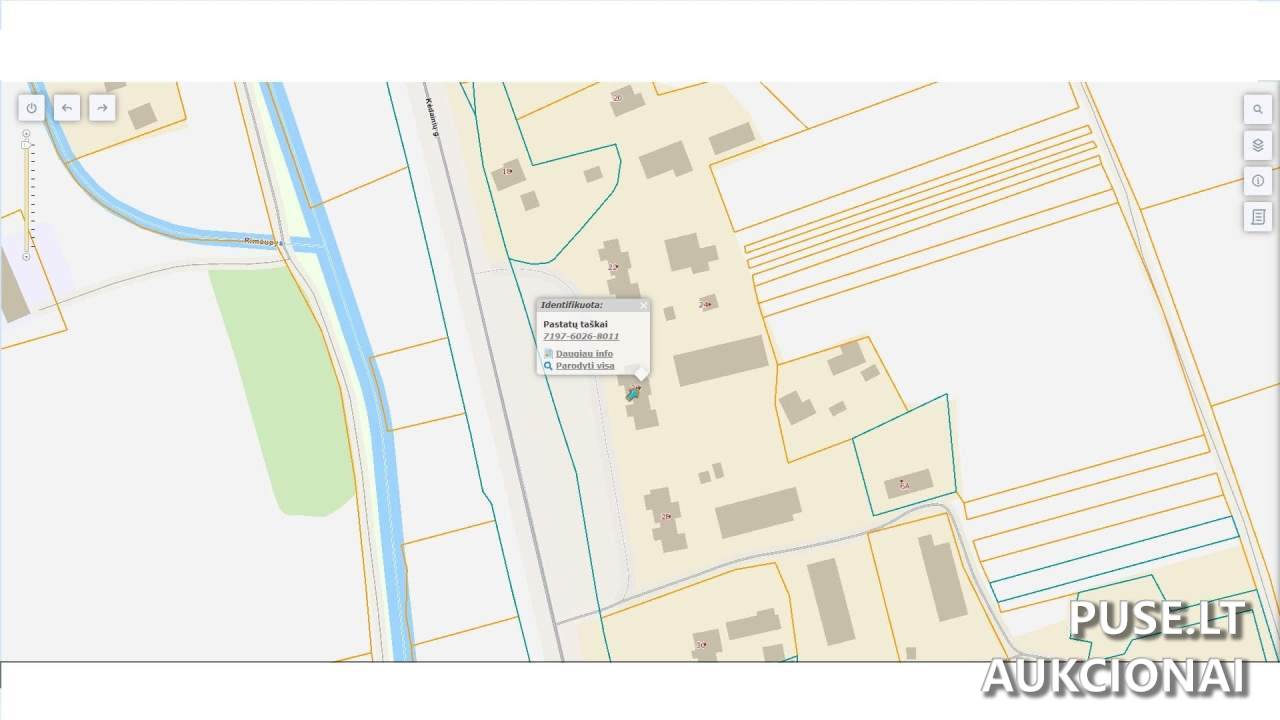
Task: Click the zoom slider handle
Action: 26,145
